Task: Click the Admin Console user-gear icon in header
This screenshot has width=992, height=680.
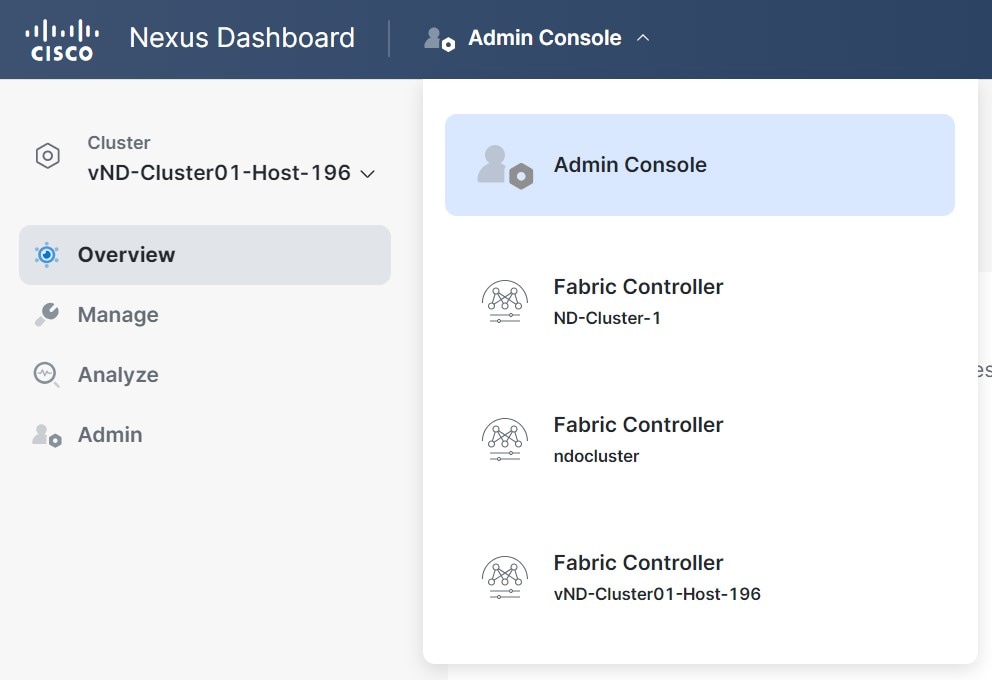Action: click(x=439, y=39)
